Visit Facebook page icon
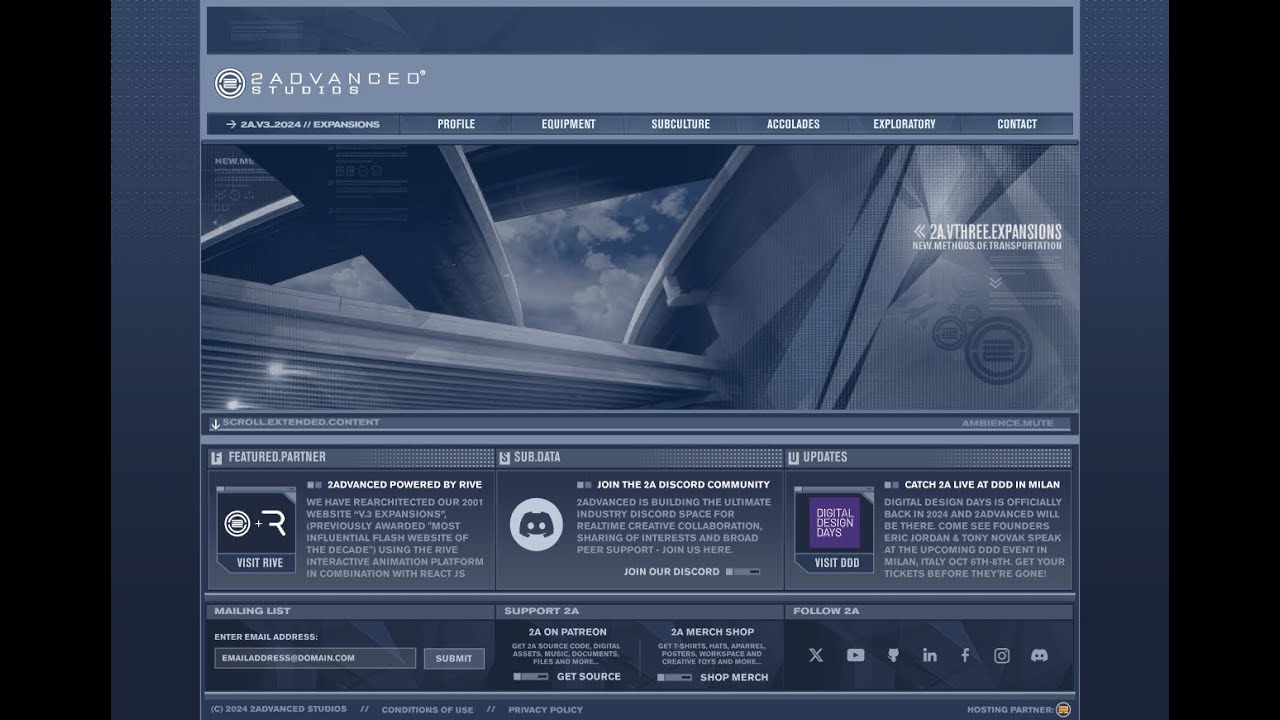Screen dimensions: 1280x720 [965, 655]
